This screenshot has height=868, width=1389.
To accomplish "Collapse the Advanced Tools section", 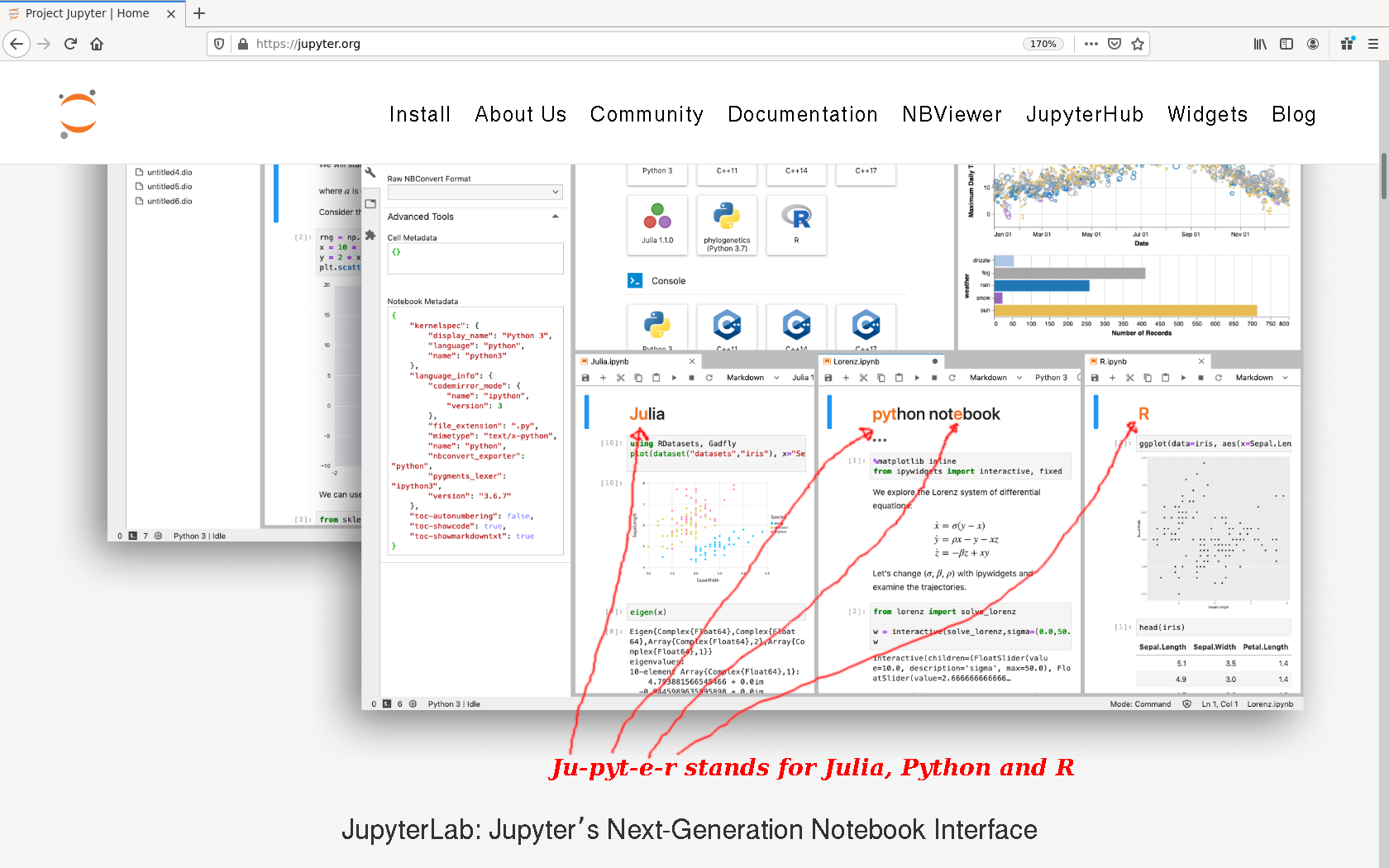I will point(556,217).
